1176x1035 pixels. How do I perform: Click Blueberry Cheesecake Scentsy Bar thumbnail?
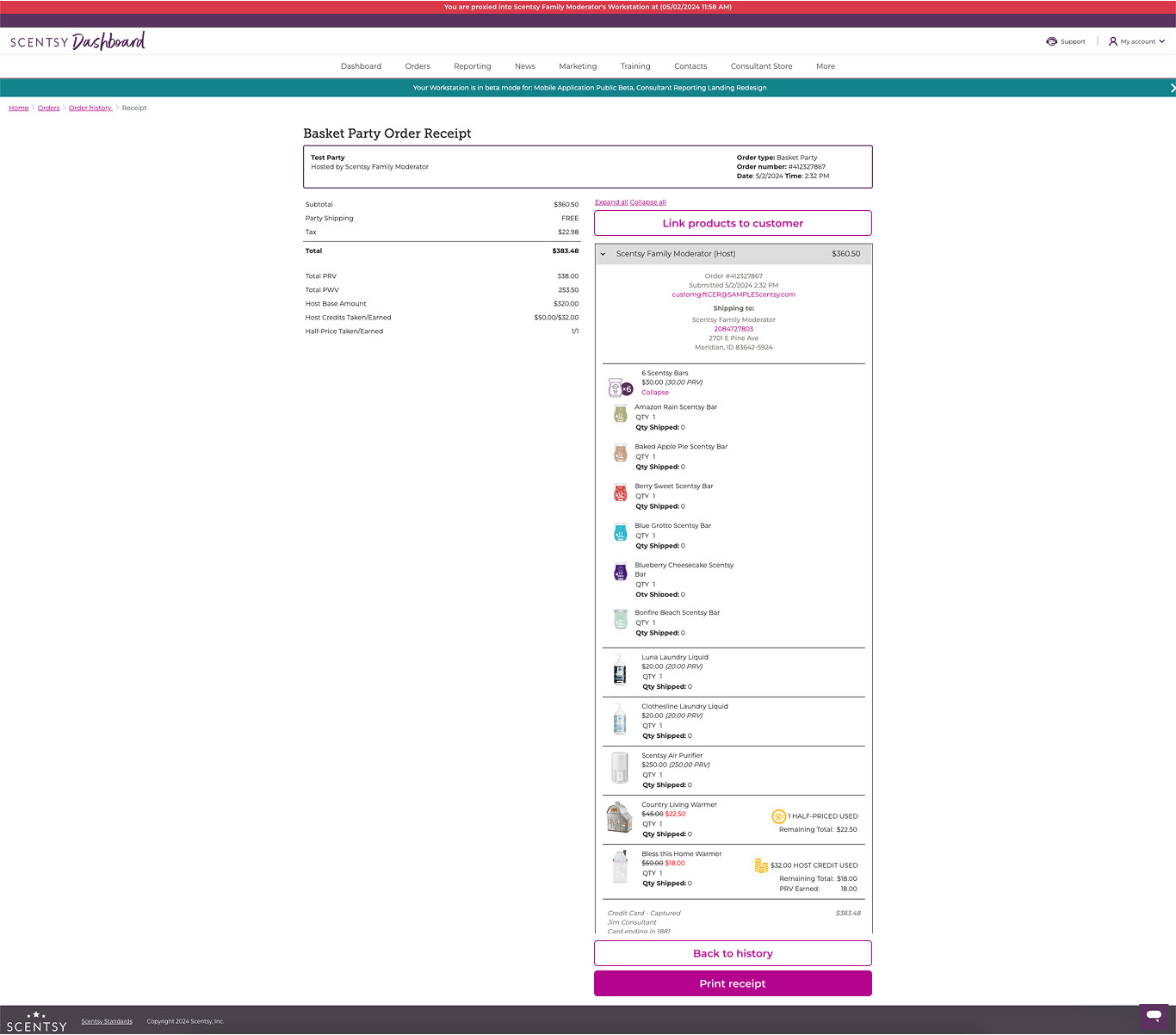pos(620,572)
